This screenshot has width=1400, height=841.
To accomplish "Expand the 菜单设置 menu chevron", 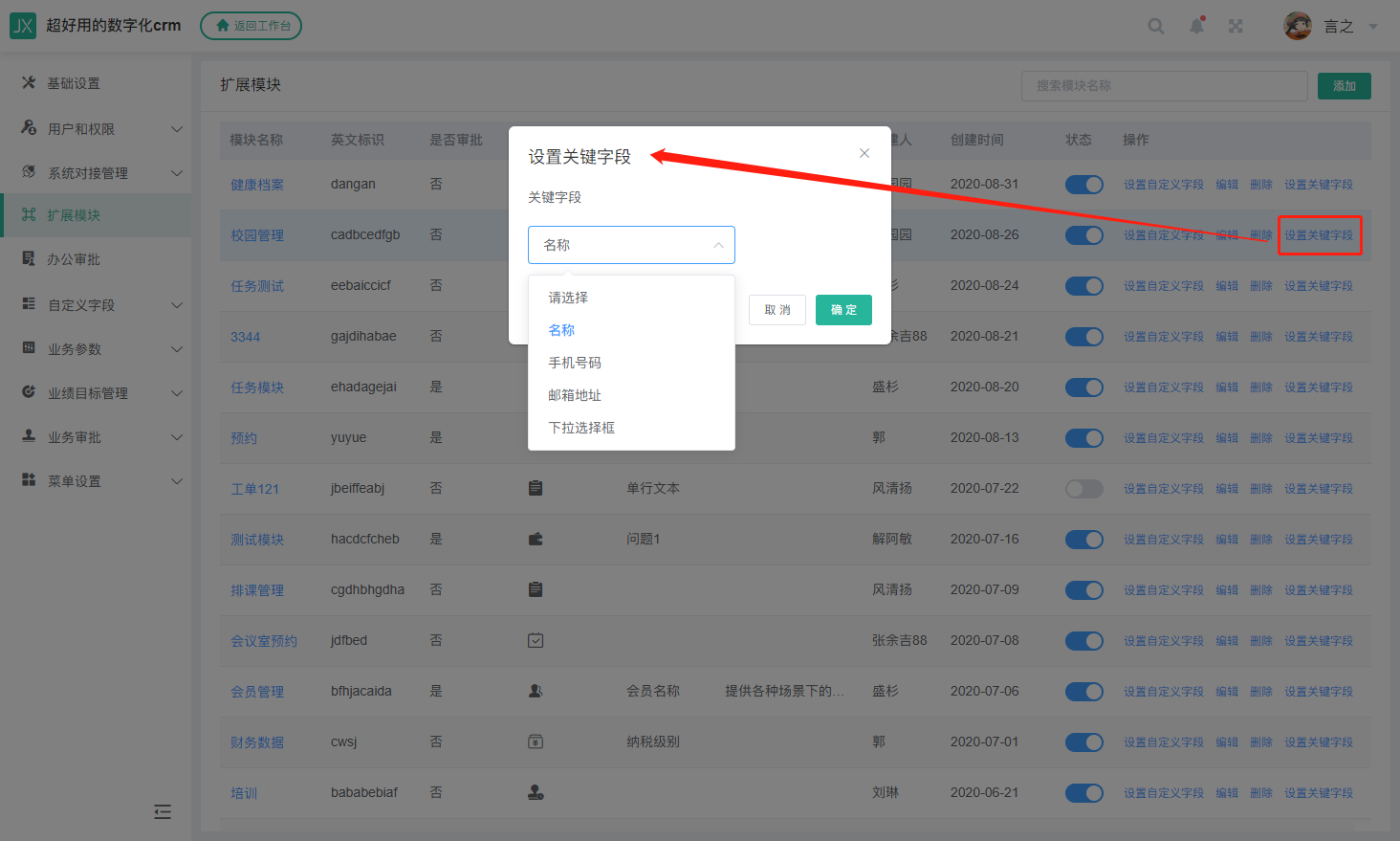I will (x=177, y=481).
